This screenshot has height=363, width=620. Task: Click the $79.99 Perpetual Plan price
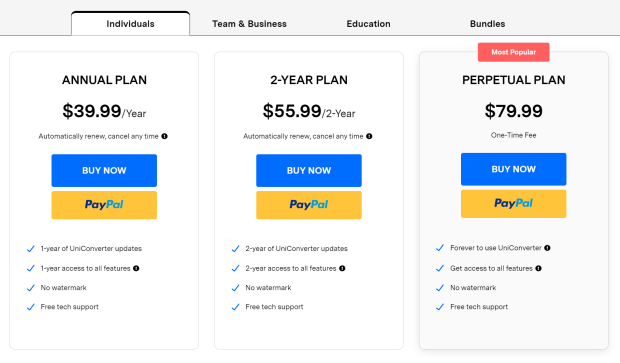click(514, 111)
